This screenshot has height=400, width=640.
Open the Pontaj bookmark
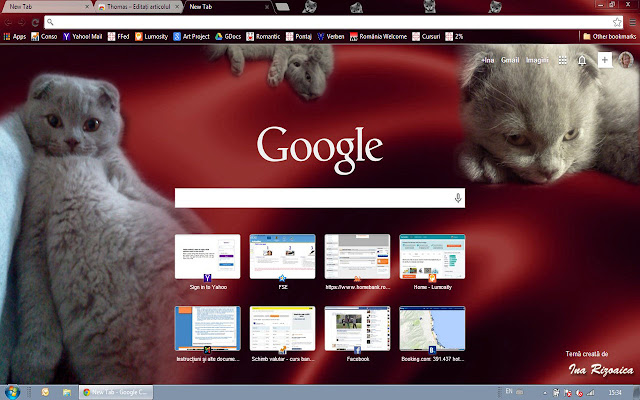pyautogui.click(x=299, y=37)
